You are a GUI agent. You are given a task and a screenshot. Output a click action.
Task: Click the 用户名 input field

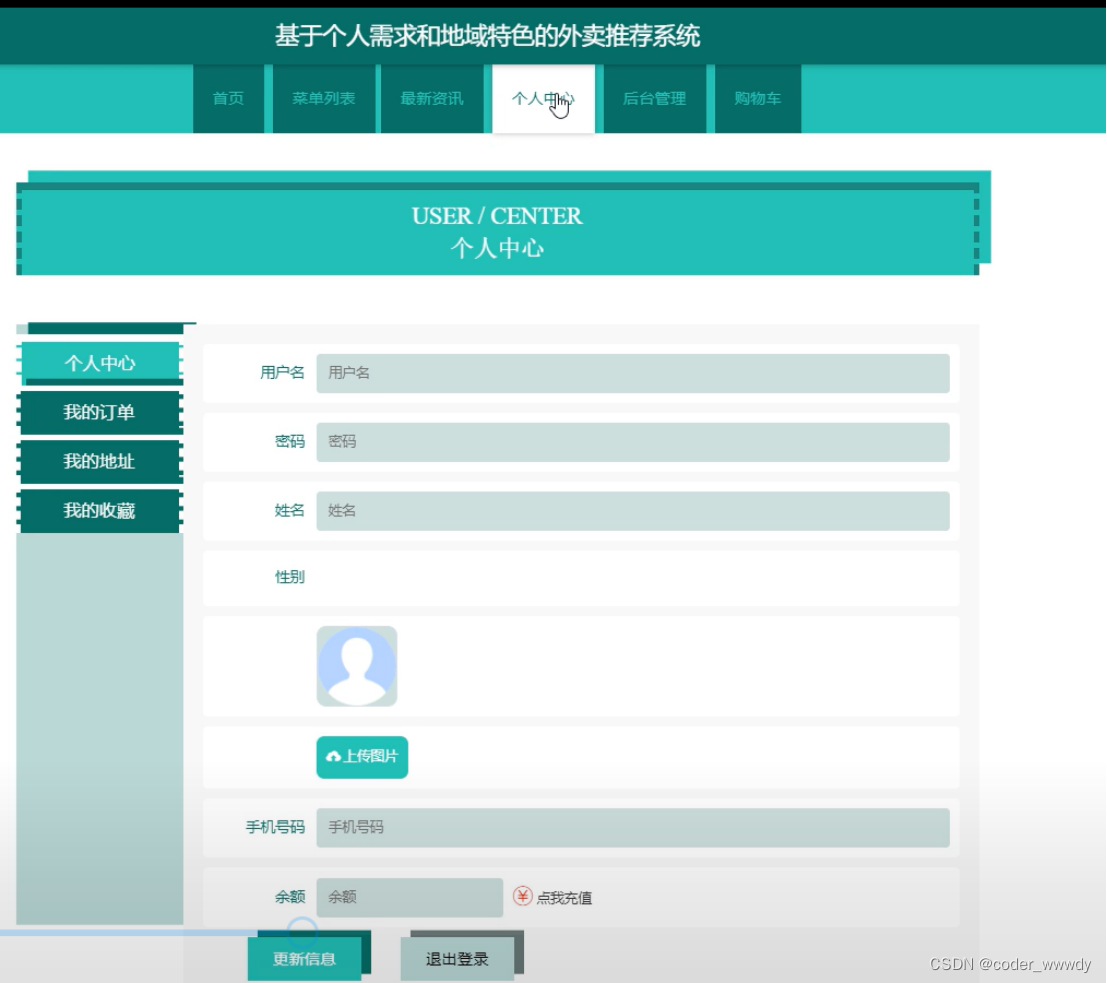pos(633,373)
